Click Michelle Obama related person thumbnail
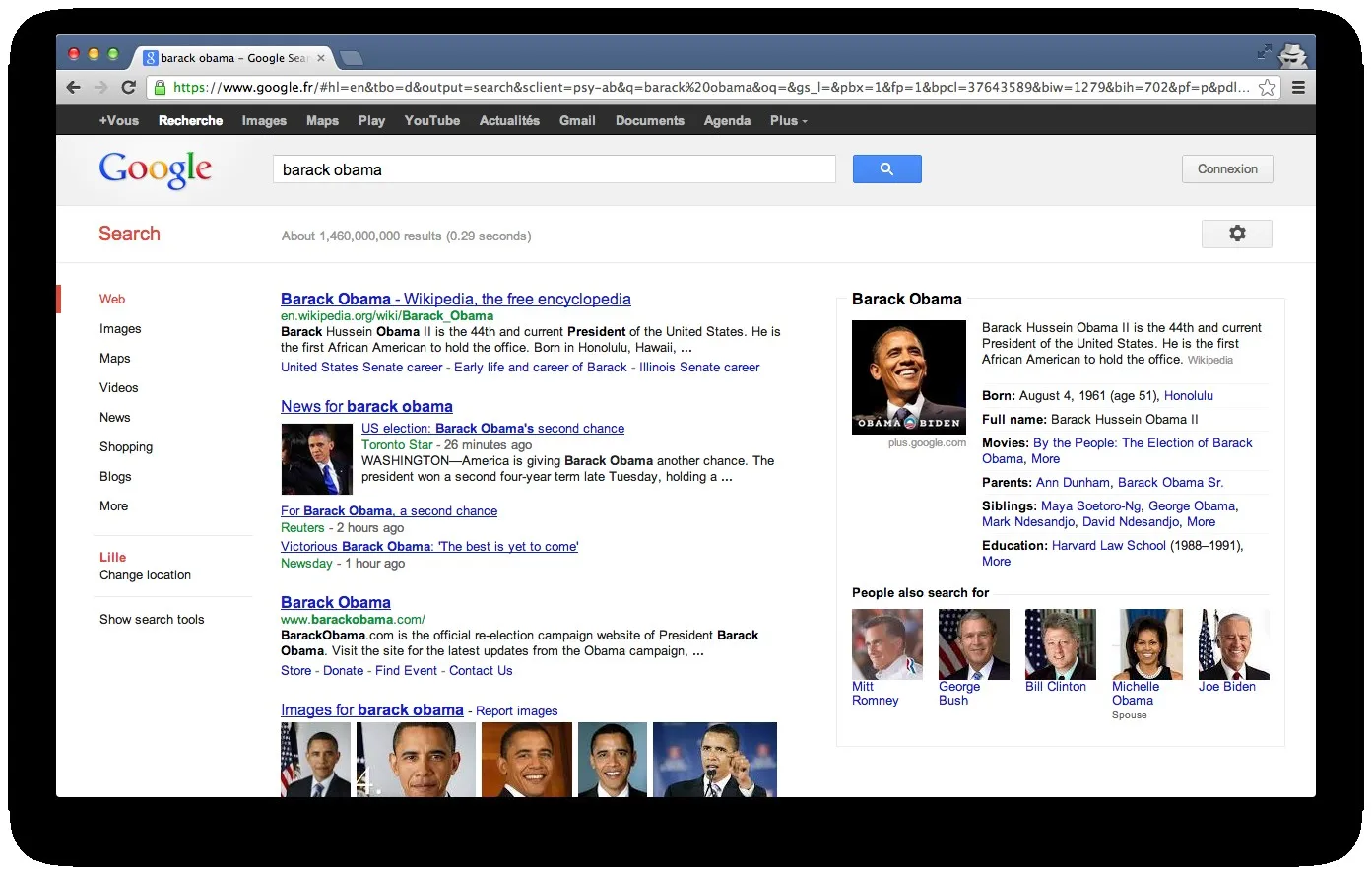1372x875 pixels. tap(1147, 644)
